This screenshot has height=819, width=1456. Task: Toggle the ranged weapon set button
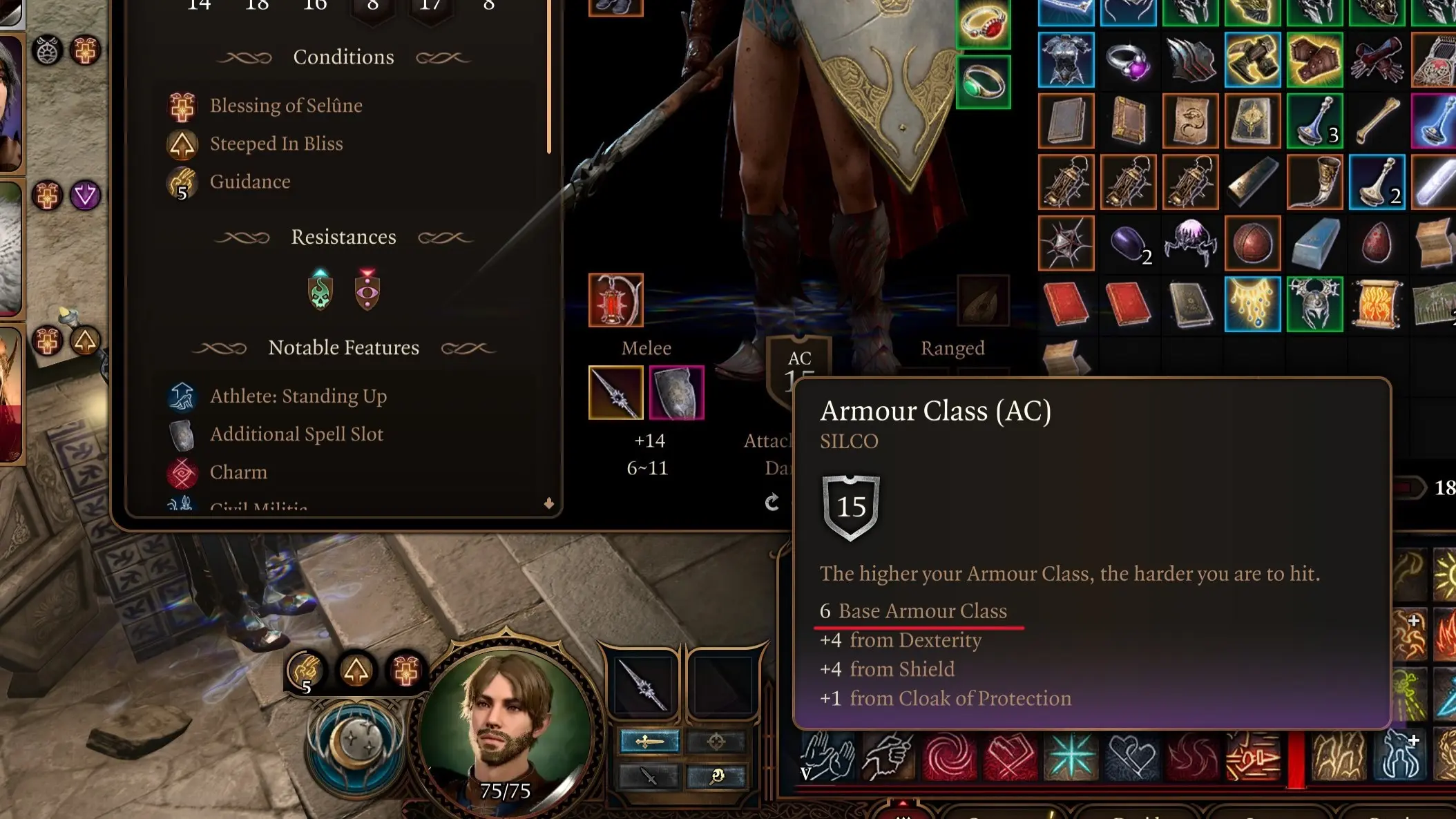[x=716, y=742]
